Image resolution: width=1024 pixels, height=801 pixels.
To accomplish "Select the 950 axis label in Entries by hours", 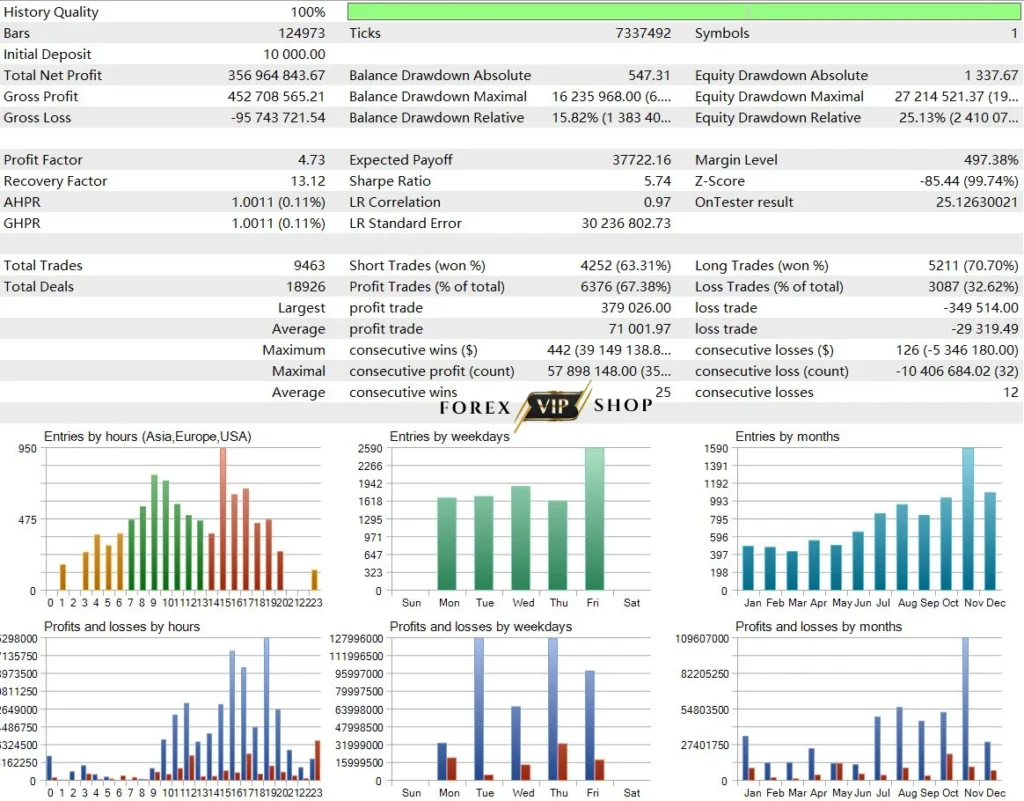I will click(x=27, y=448).
